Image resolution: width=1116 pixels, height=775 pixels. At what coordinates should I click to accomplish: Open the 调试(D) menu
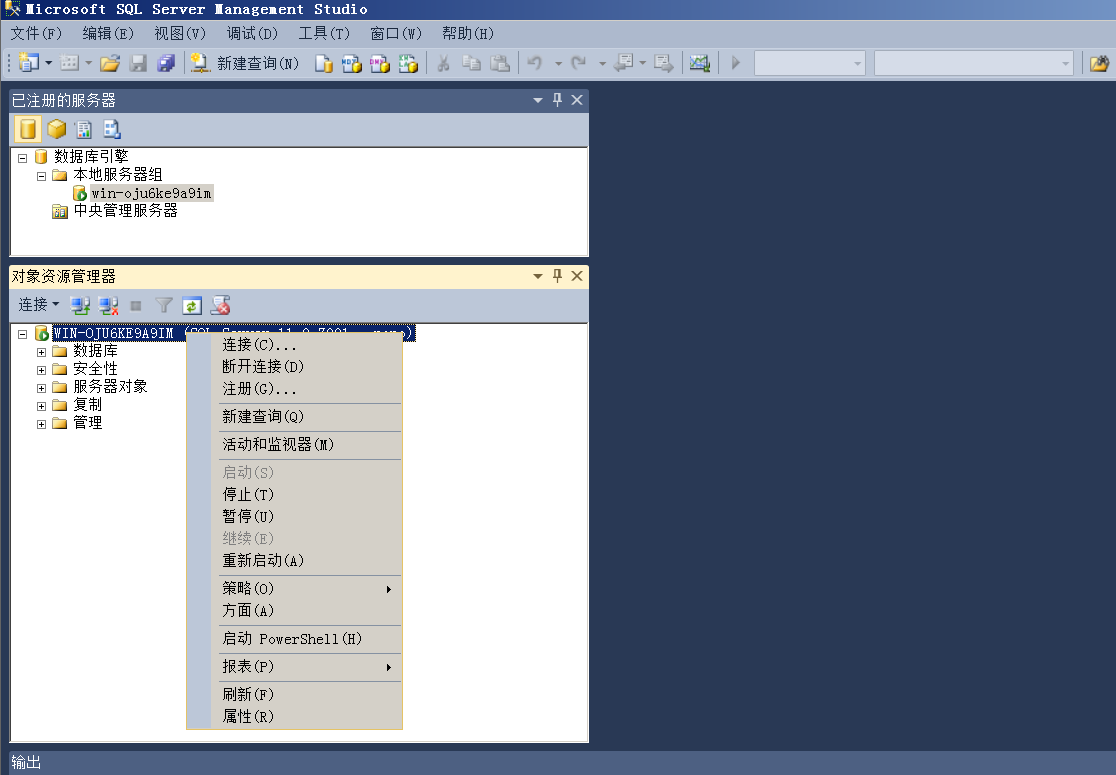[251, 33]
